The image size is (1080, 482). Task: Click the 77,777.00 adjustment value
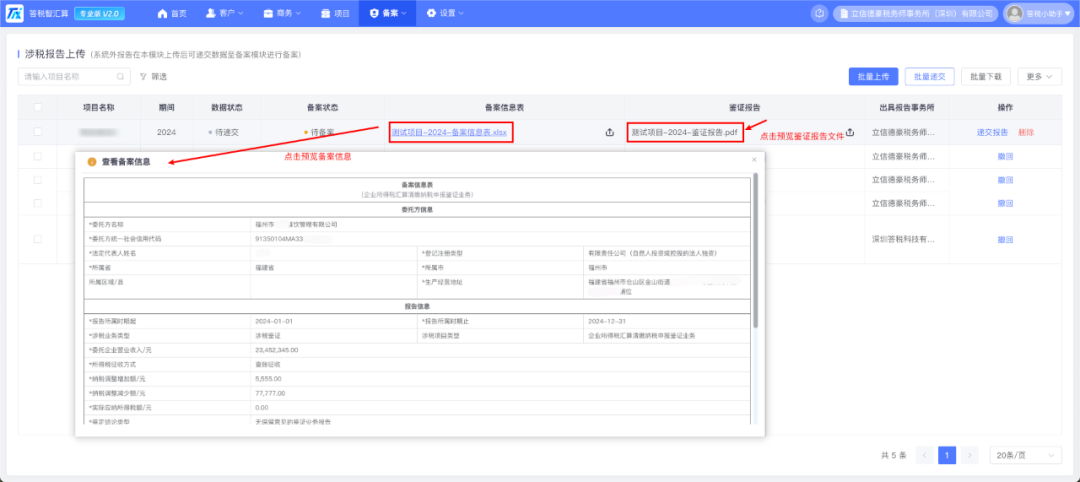[x=270, y=393]
